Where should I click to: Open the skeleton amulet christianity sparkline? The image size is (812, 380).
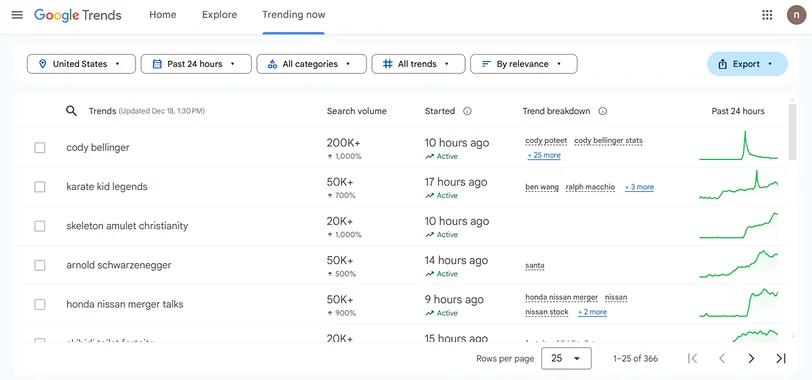738,225
